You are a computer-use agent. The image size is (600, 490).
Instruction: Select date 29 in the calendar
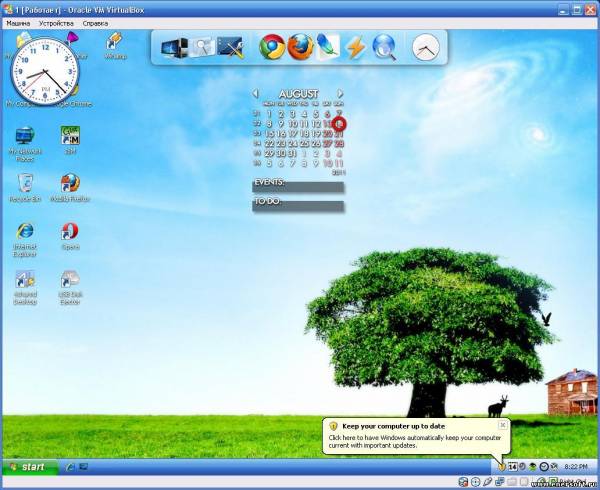269,154
